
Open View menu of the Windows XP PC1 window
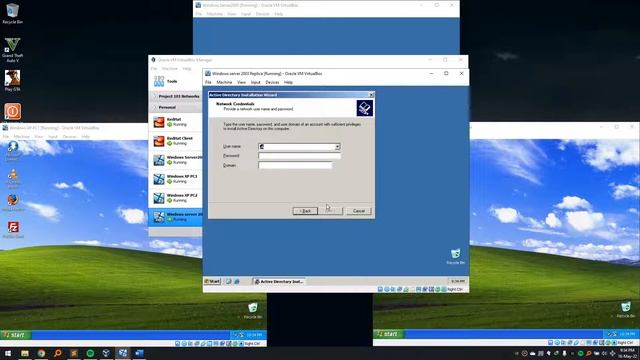point(39,137)
